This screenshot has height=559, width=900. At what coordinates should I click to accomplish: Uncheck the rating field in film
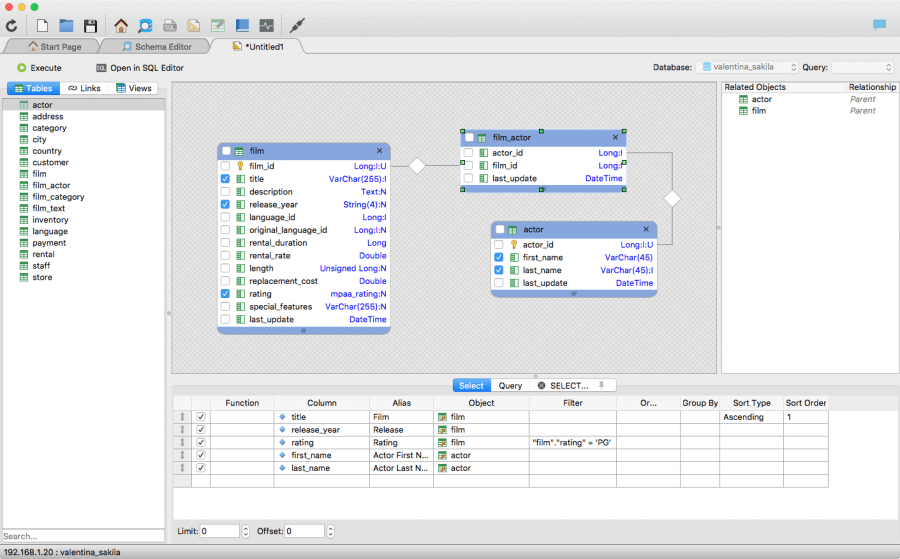pos(225,294)
